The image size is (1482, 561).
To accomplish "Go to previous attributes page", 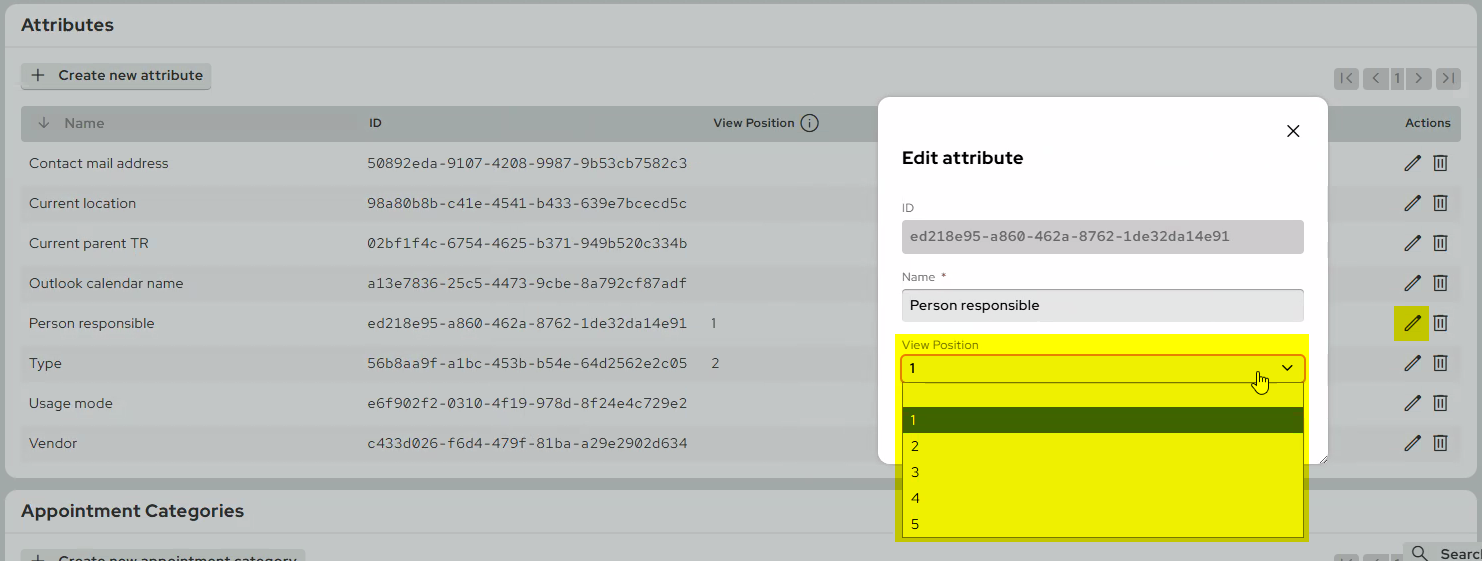I will tap(1374, 78).
